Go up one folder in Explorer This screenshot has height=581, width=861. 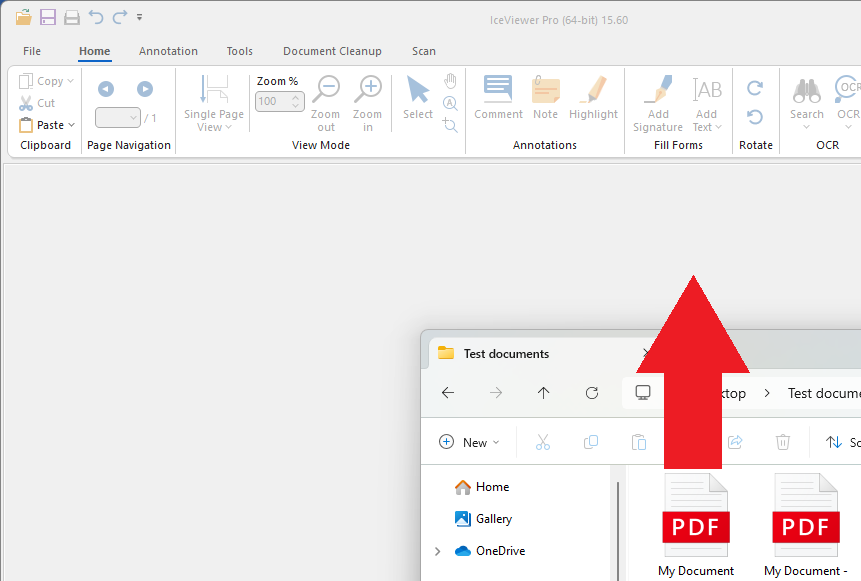(544, 393)
